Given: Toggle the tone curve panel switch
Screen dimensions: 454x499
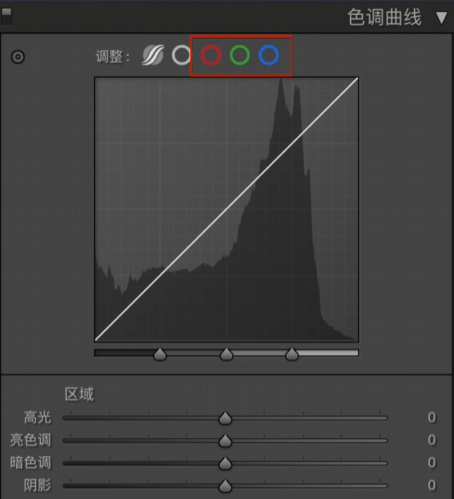Looking at the screenshot, I should click(x=6, y=16).
